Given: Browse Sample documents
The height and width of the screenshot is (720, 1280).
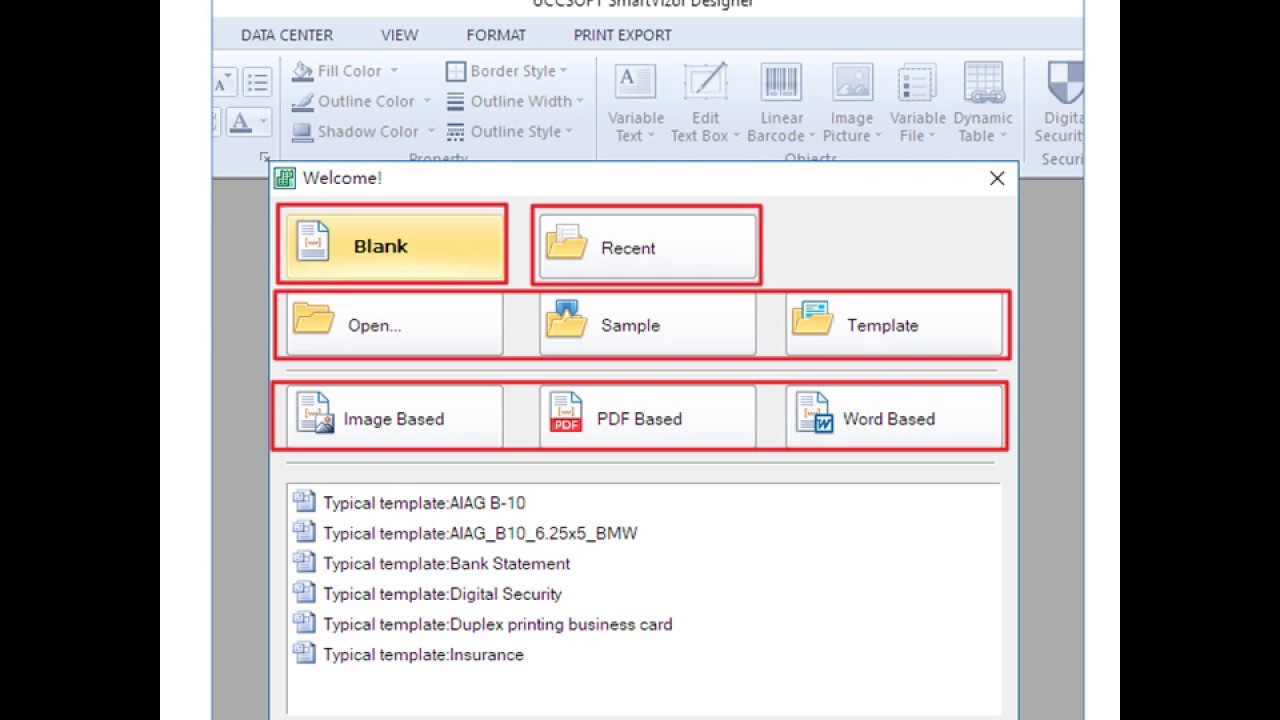Looking at the screenshot, I should point(648,325).
